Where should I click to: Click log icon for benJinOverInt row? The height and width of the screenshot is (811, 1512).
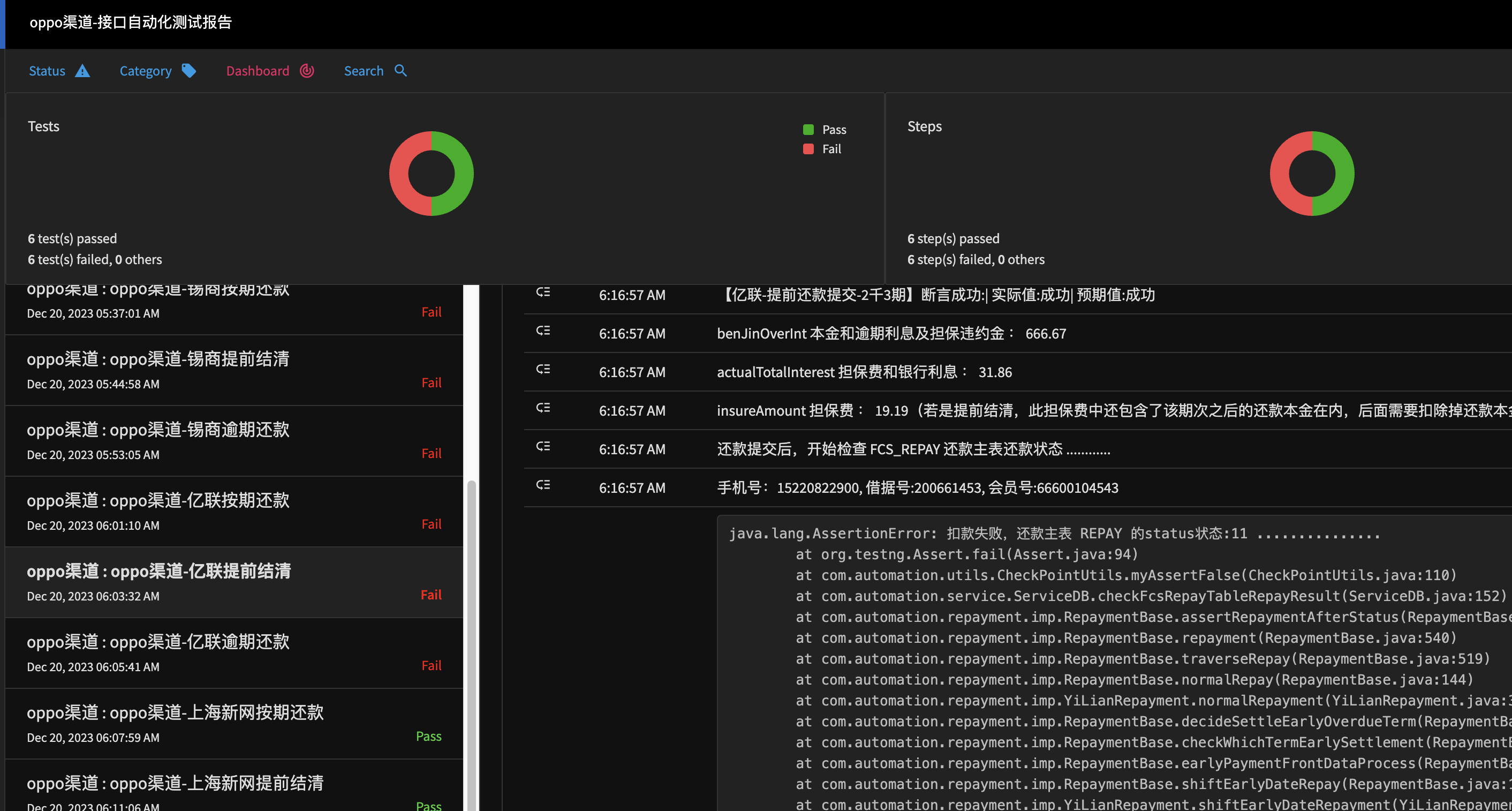tap(543, 331)
